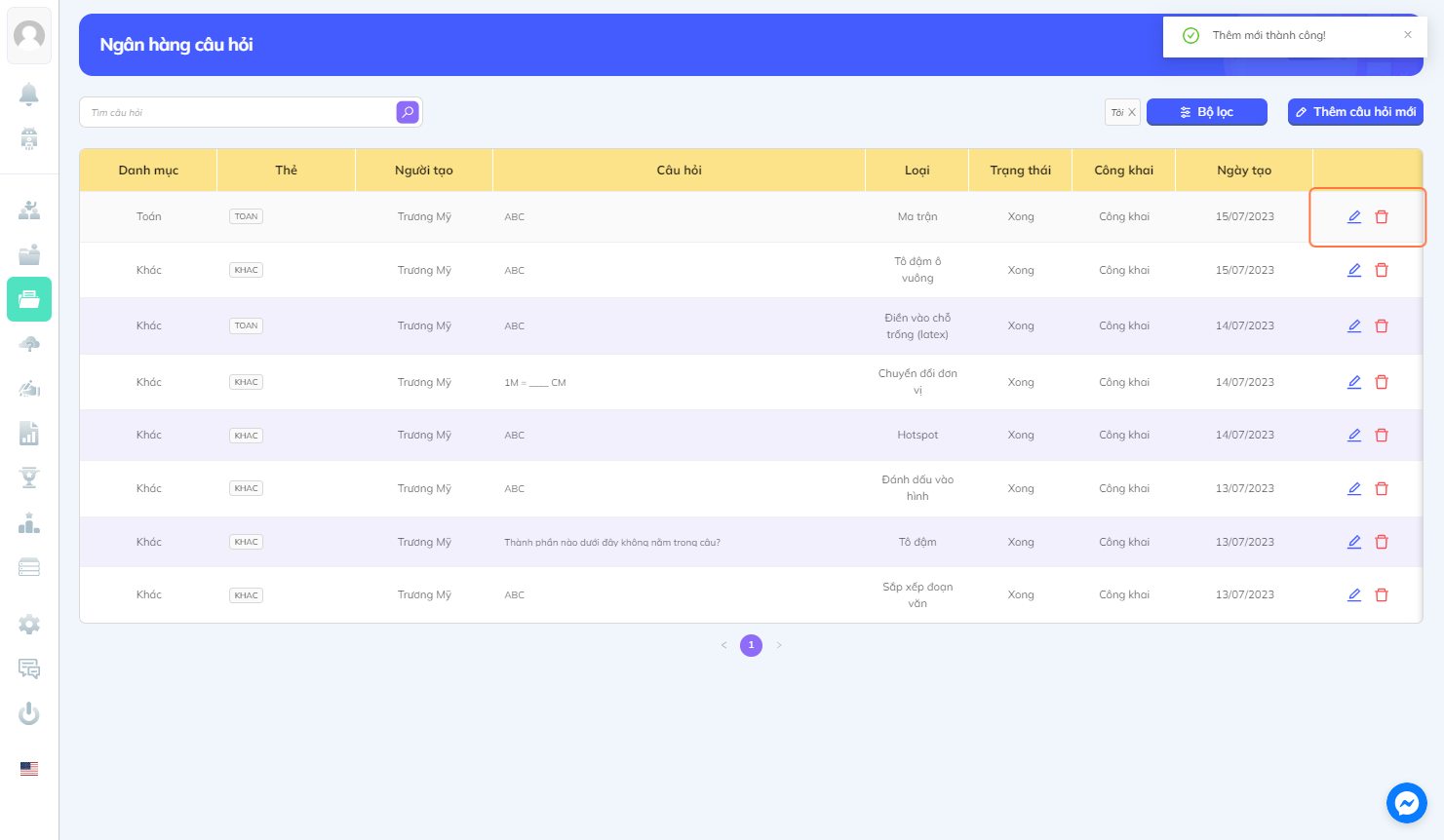Edit the Hotspot question row
This screenshot has height=840, width=1444.
(1354, 435)
